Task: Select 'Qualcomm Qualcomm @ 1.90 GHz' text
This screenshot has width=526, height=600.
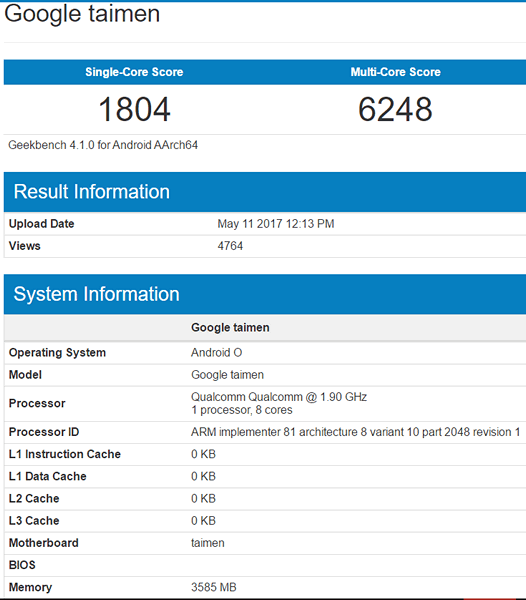Action: tap(279, 397)
